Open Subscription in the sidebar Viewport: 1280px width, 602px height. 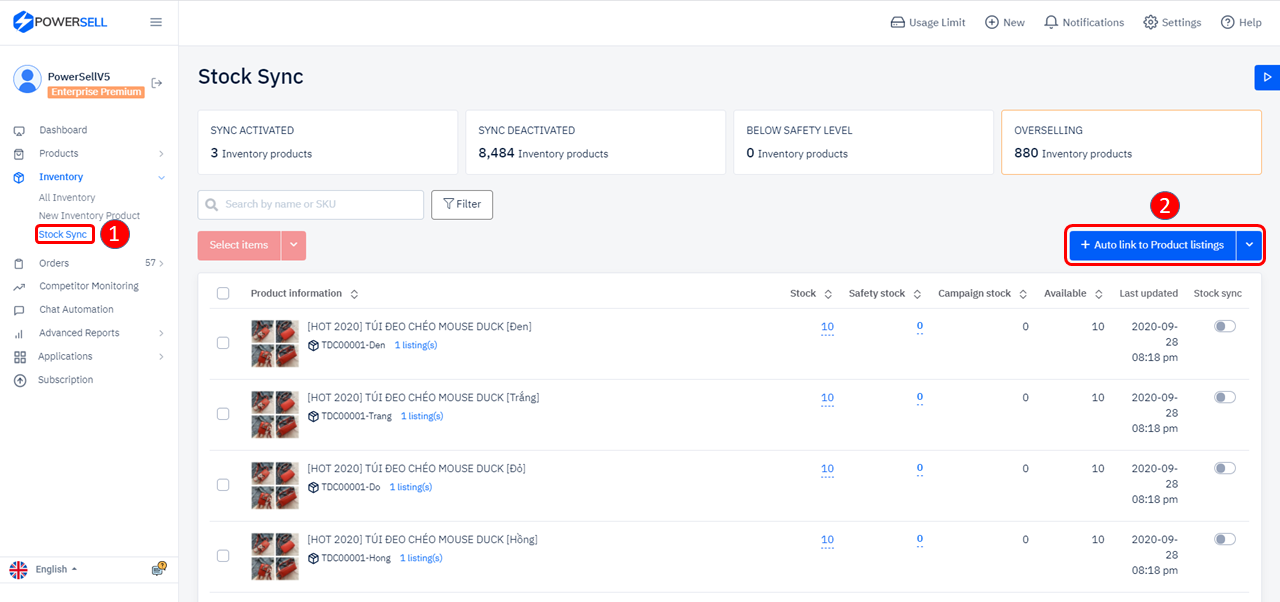click(66, 380)
